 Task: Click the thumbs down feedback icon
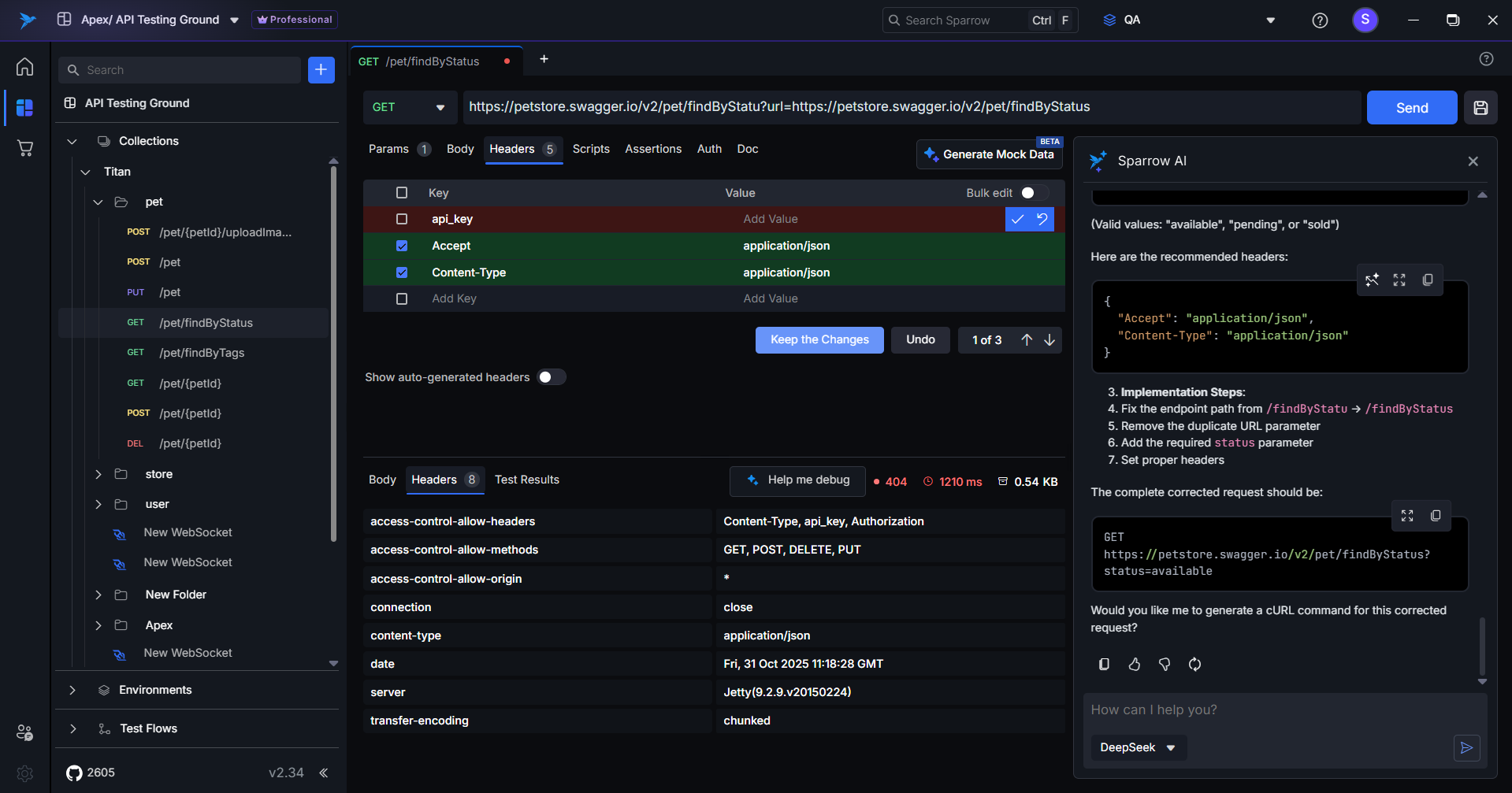pos(1165,665)
